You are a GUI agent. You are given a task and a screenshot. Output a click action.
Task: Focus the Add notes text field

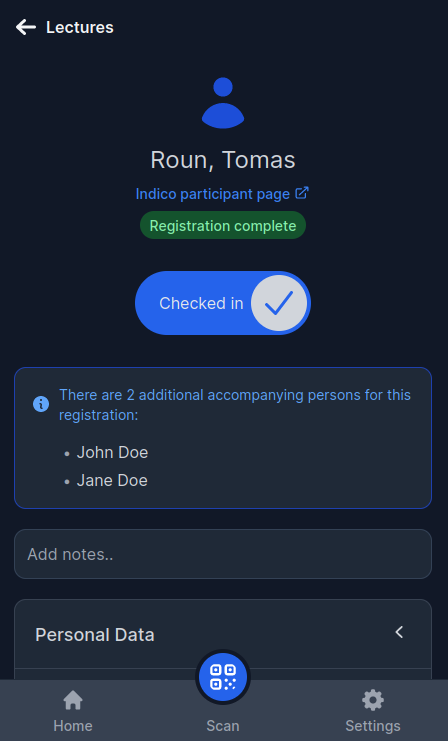pos(223,554)
